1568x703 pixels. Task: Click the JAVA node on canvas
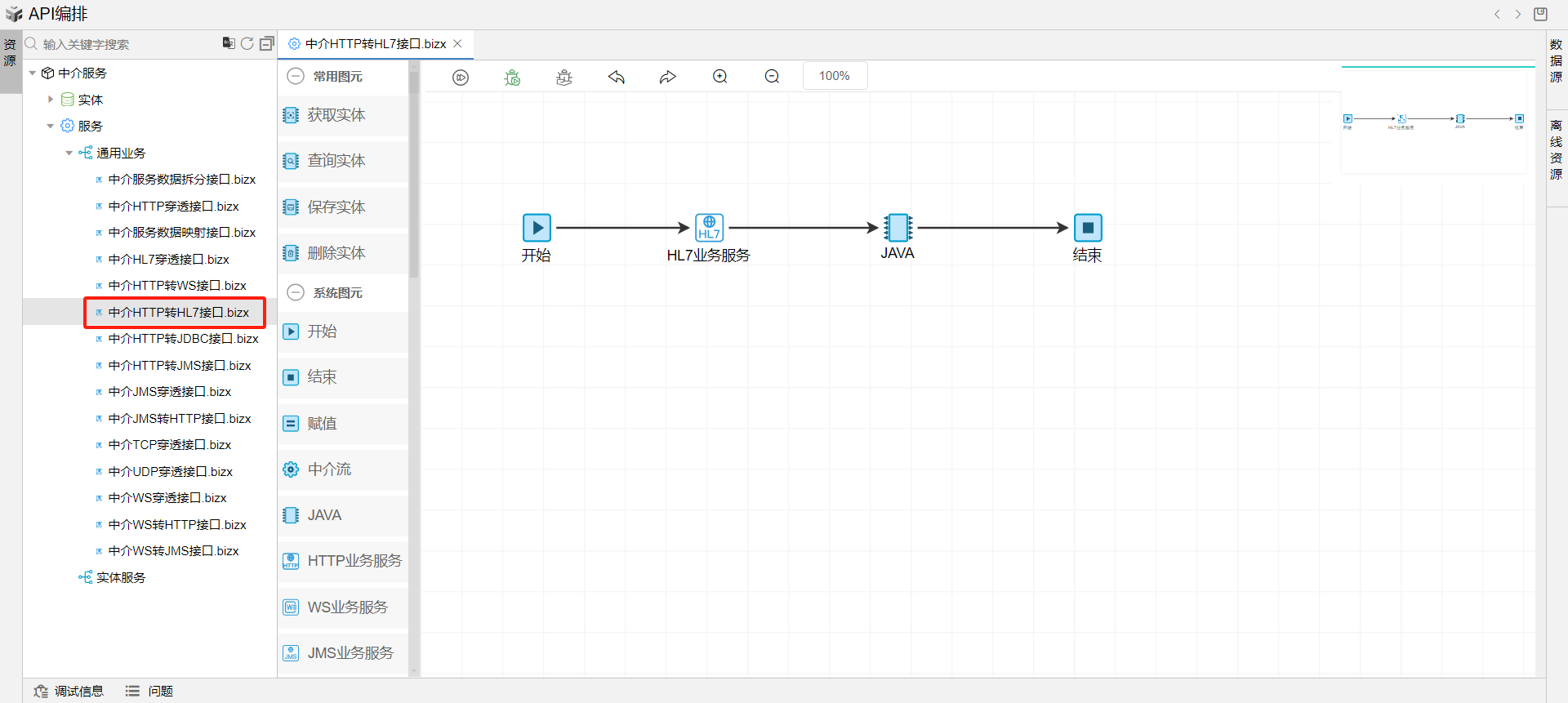(898, 228)
